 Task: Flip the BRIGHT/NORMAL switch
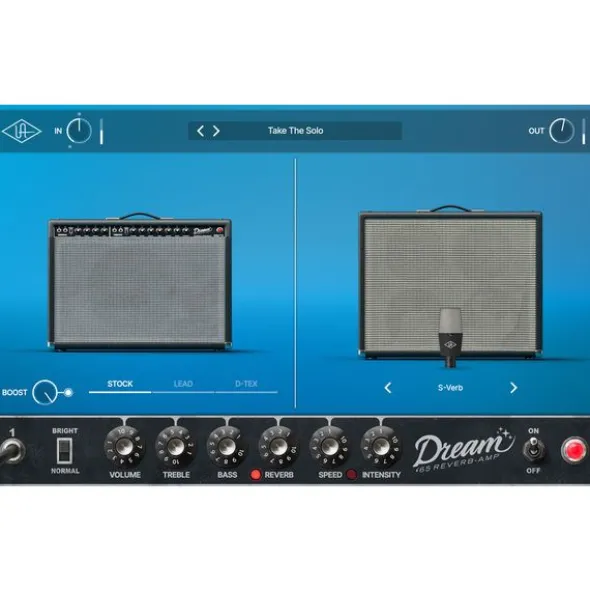pos(64,451)
